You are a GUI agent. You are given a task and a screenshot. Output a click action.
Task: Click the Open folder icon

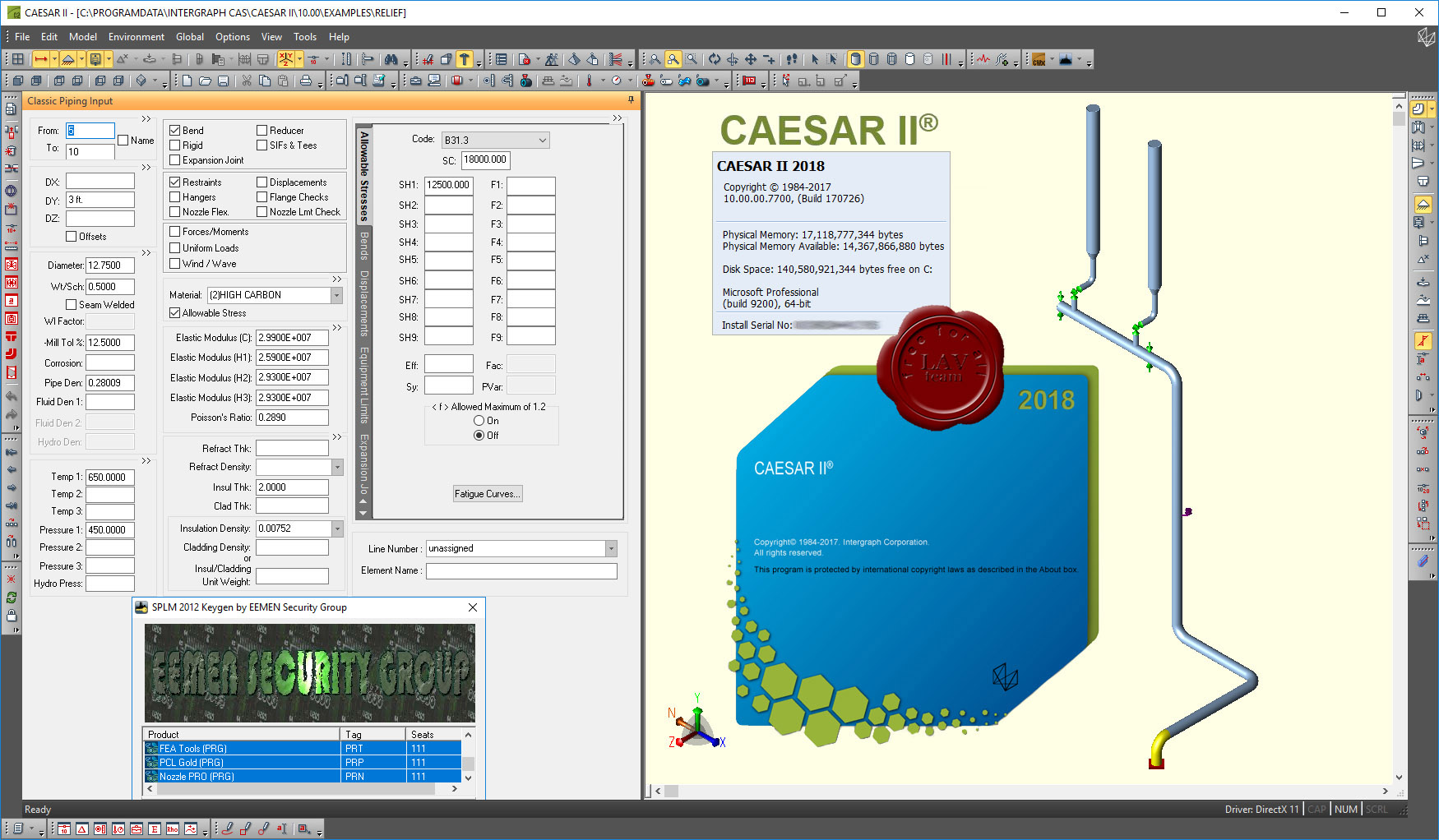[x=206, y=81]
